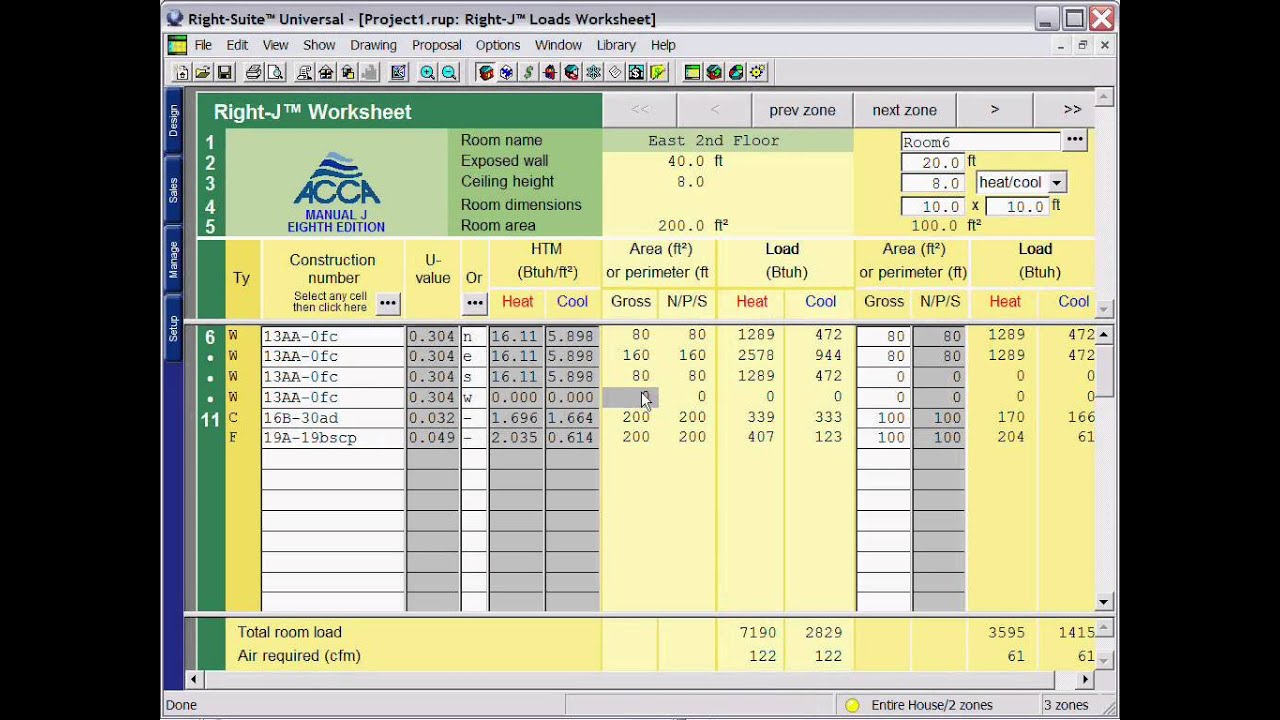The image size is (1280, 720).
Task: Click the ellipsis under Construction number header
Action: point(388,303)
